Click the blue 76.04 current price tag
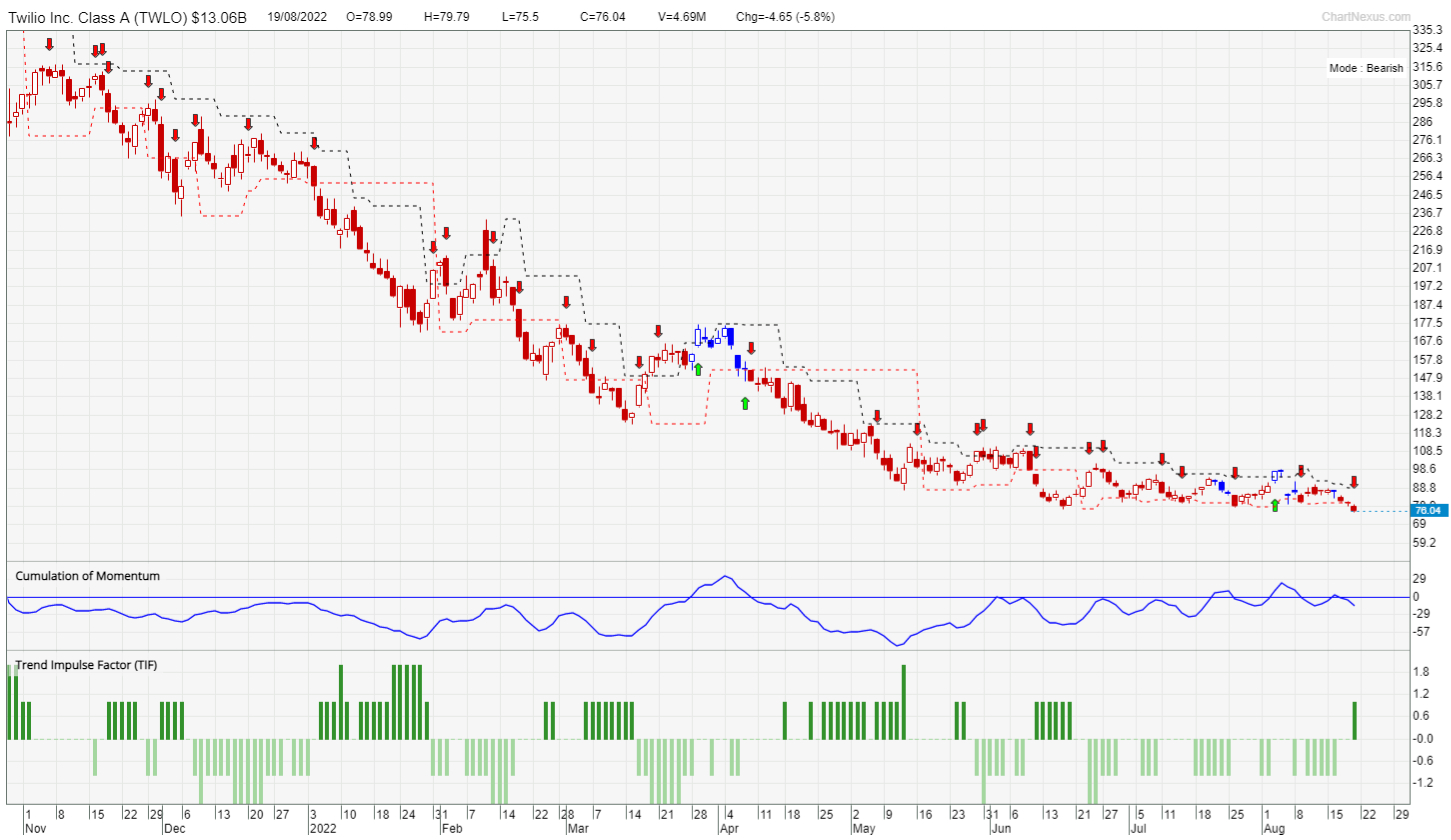Image resolution: width=1451 pixels, height=840 pixels. click(x=1430, y=511)
